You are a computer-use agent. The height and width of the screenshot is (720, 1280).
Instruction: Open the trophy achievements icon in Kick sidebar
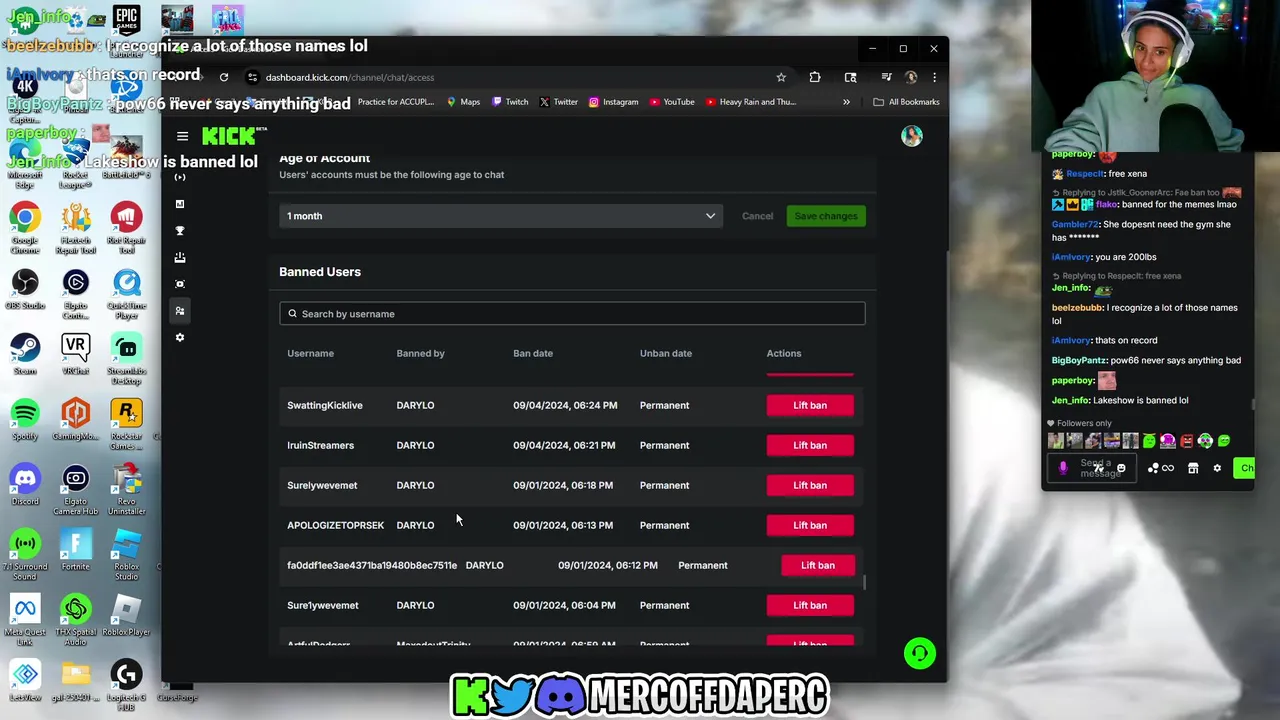tap(180, 231)
